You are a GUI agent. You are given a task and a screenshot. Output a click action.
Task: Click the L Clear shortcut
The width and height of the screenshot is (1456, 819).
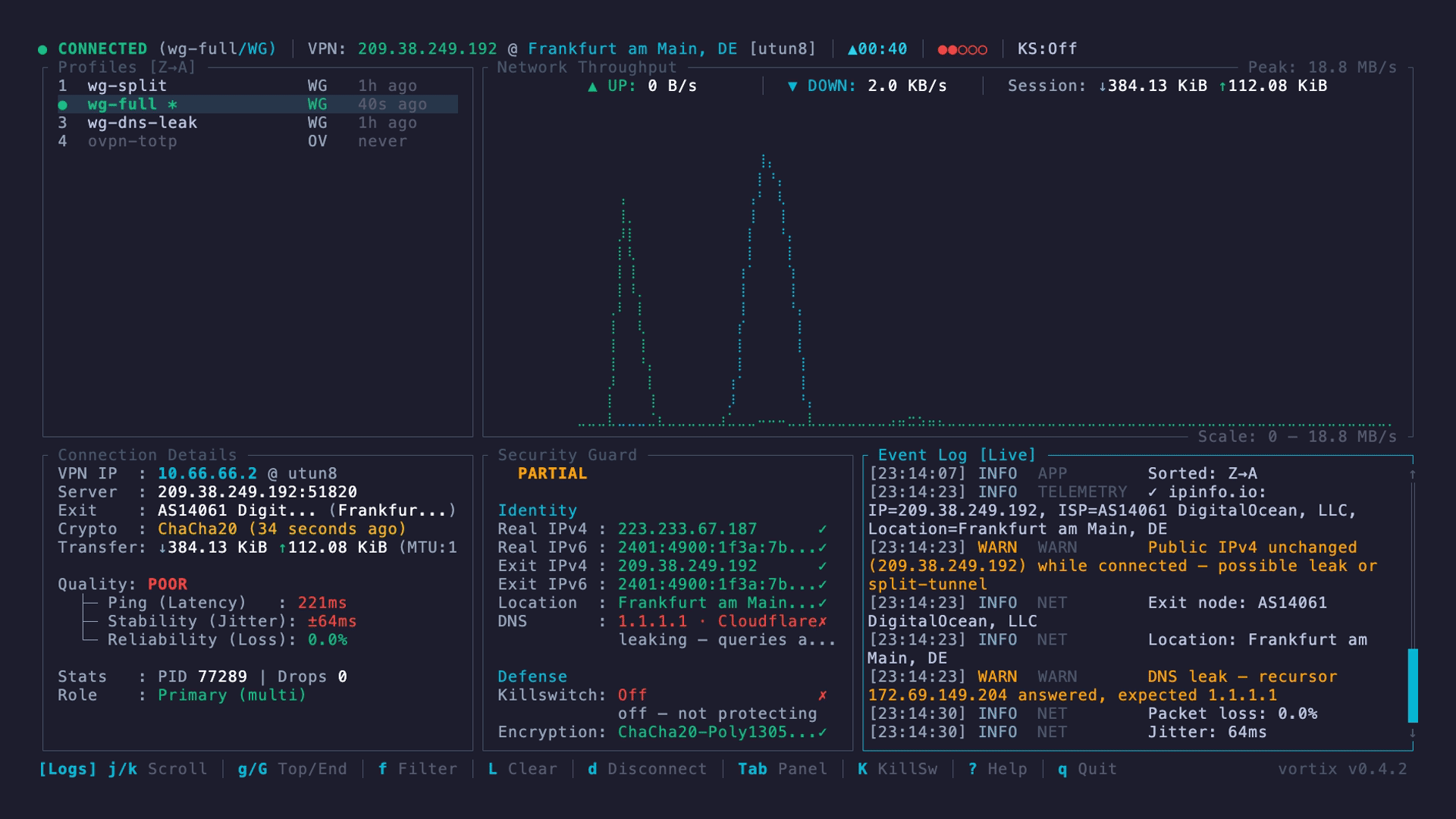(522, 769)
